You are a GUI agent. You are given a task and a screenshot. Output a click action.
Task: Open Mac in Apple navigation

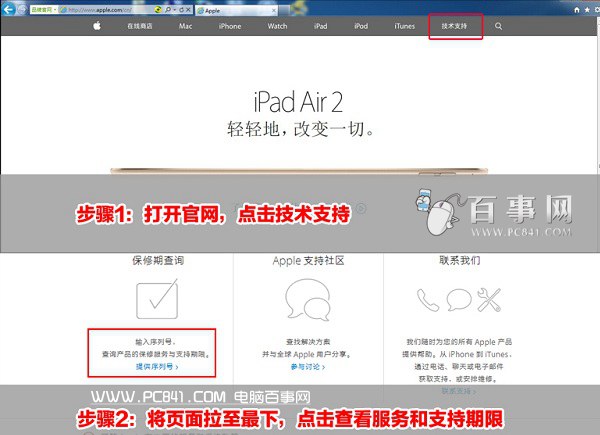[x=185, y=26]
